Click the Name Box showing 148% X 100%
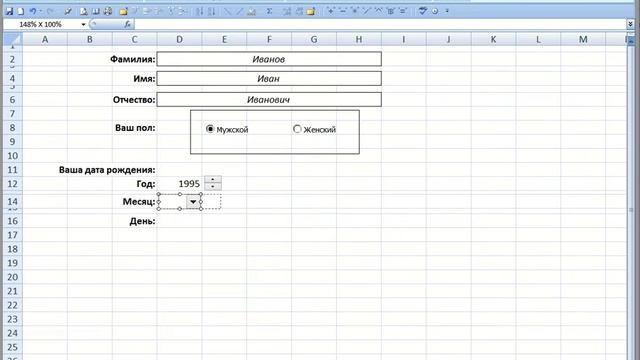This screenshot has height=360, width=640. (41, 24)
